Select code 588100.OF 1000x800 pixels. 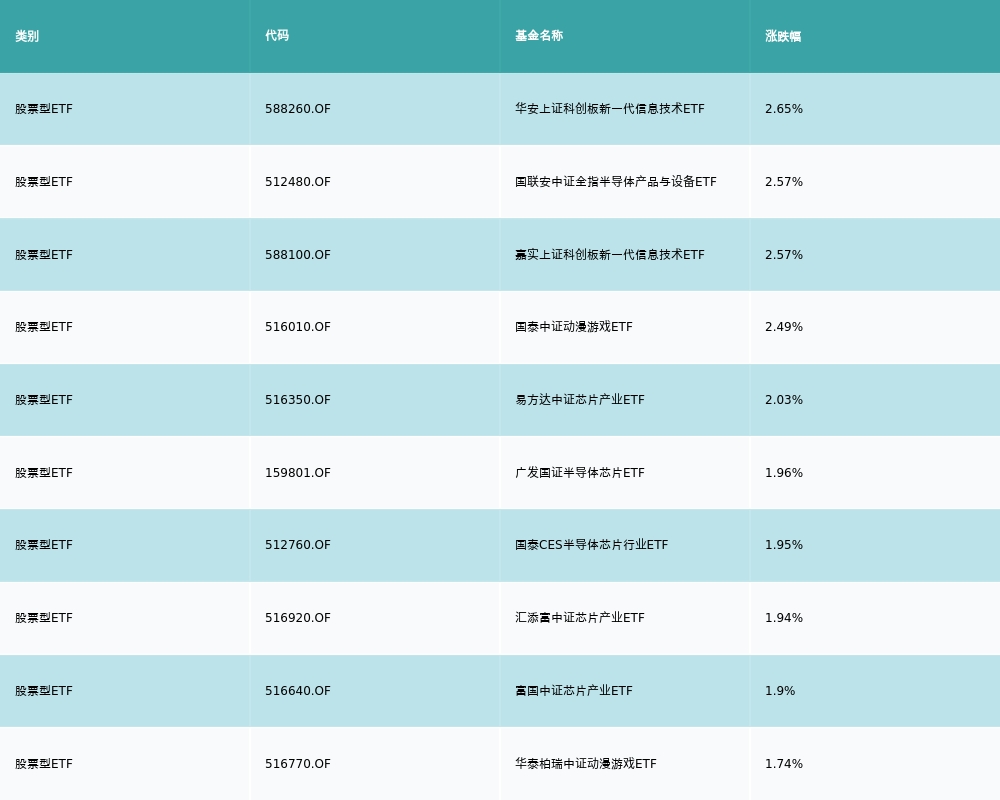pos(298,255)
